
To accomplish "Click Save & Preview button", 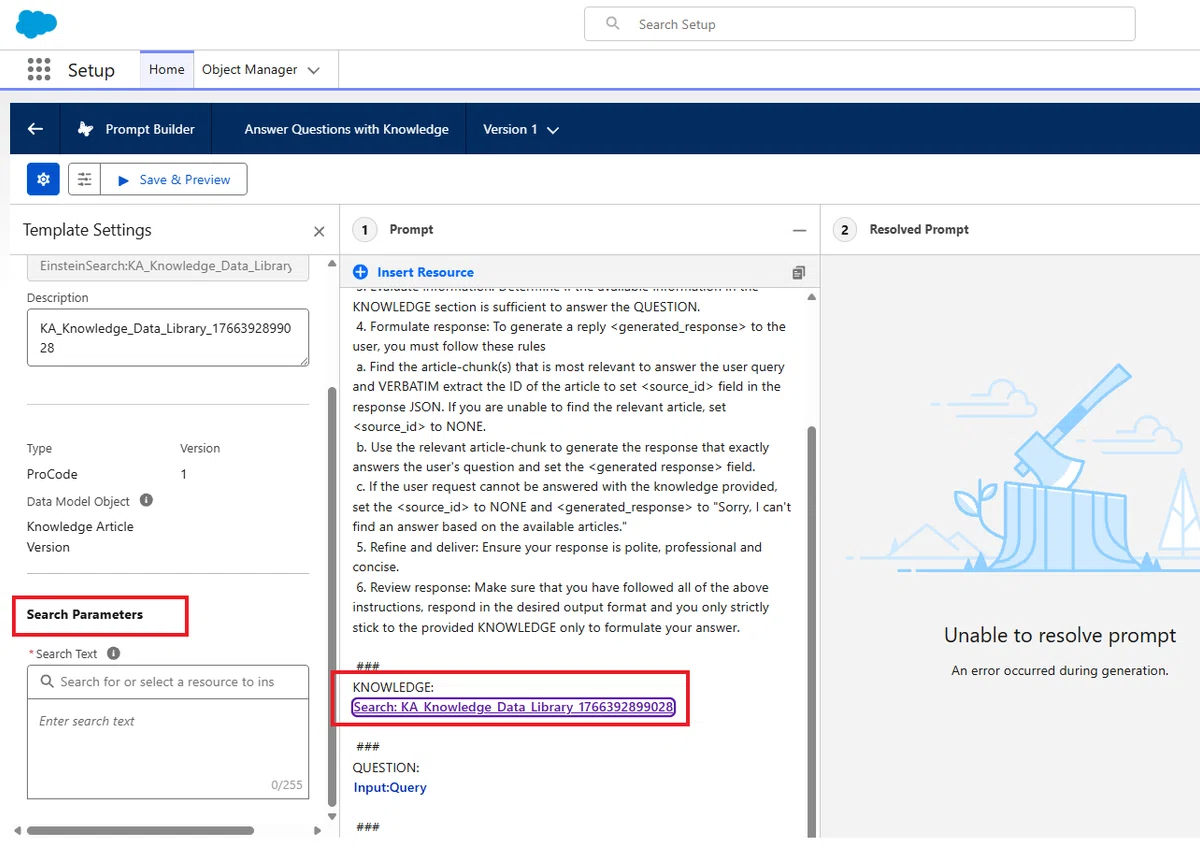I will click(174, 179).
